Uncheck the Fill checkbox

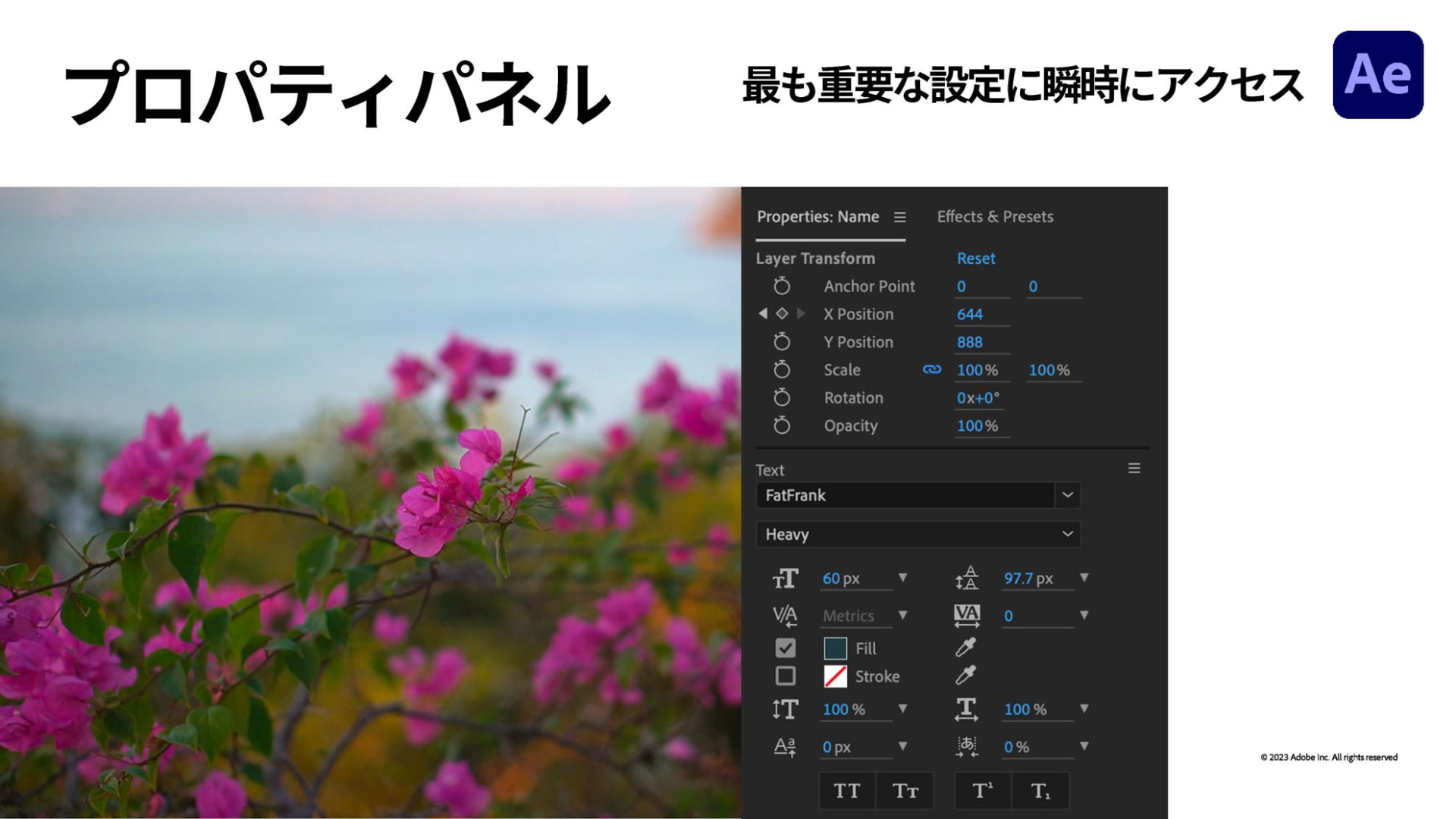tap(786, 648)
